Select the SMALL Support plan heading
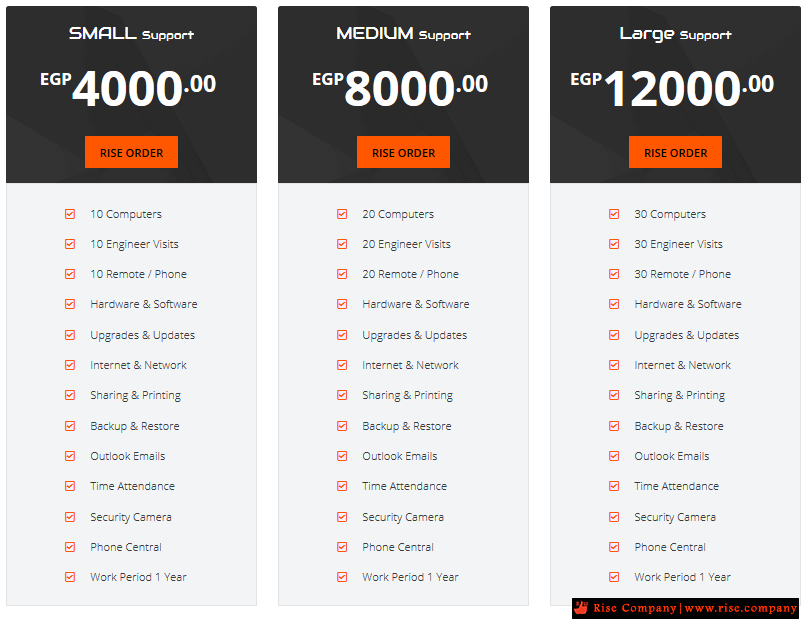 tap(131, 34)
